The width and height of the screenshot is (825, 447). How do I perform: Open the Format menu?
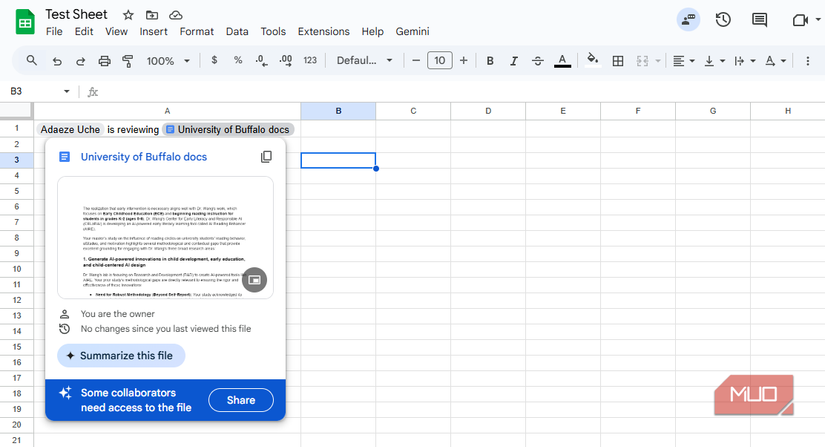pos(196,32)
